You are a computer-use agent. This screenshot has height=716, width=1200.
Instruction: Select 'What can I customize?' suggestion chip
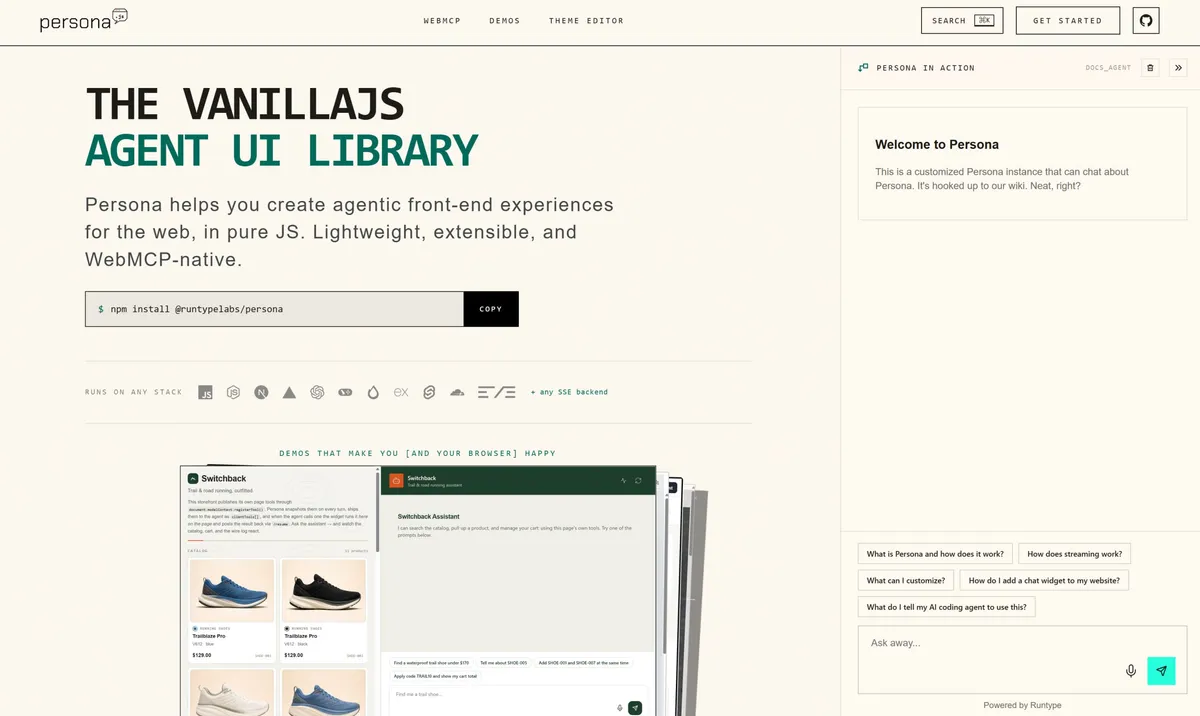pos(906,580)
